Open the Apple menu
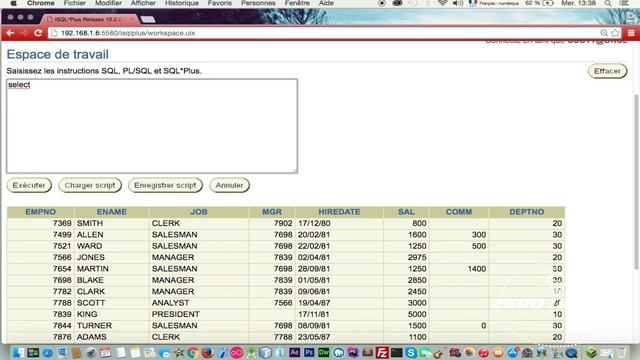The height and width of the screenshot is (360, 640). click(x=13, y=3)
